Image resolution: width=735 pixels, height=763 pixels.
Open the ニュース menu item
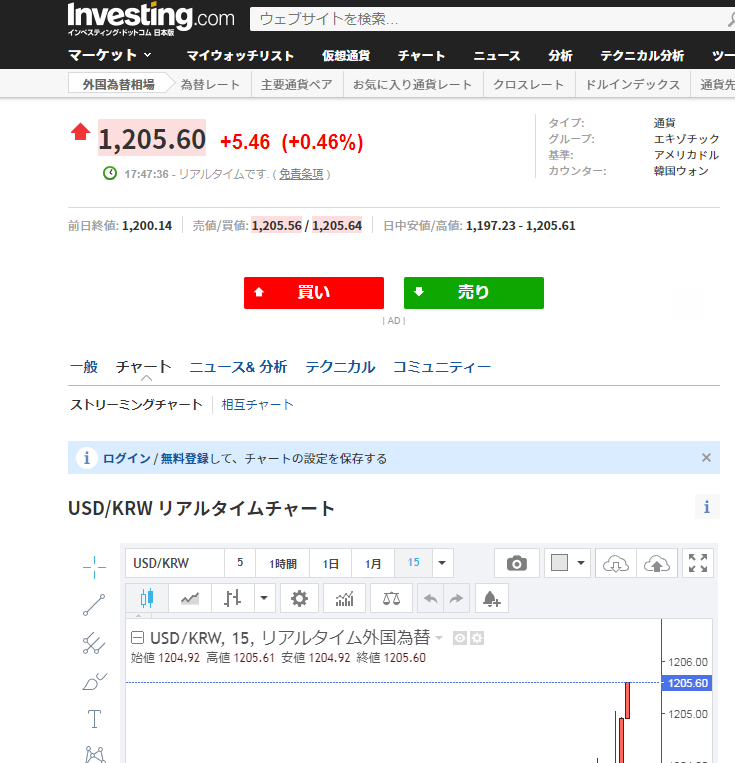[497, 55]
